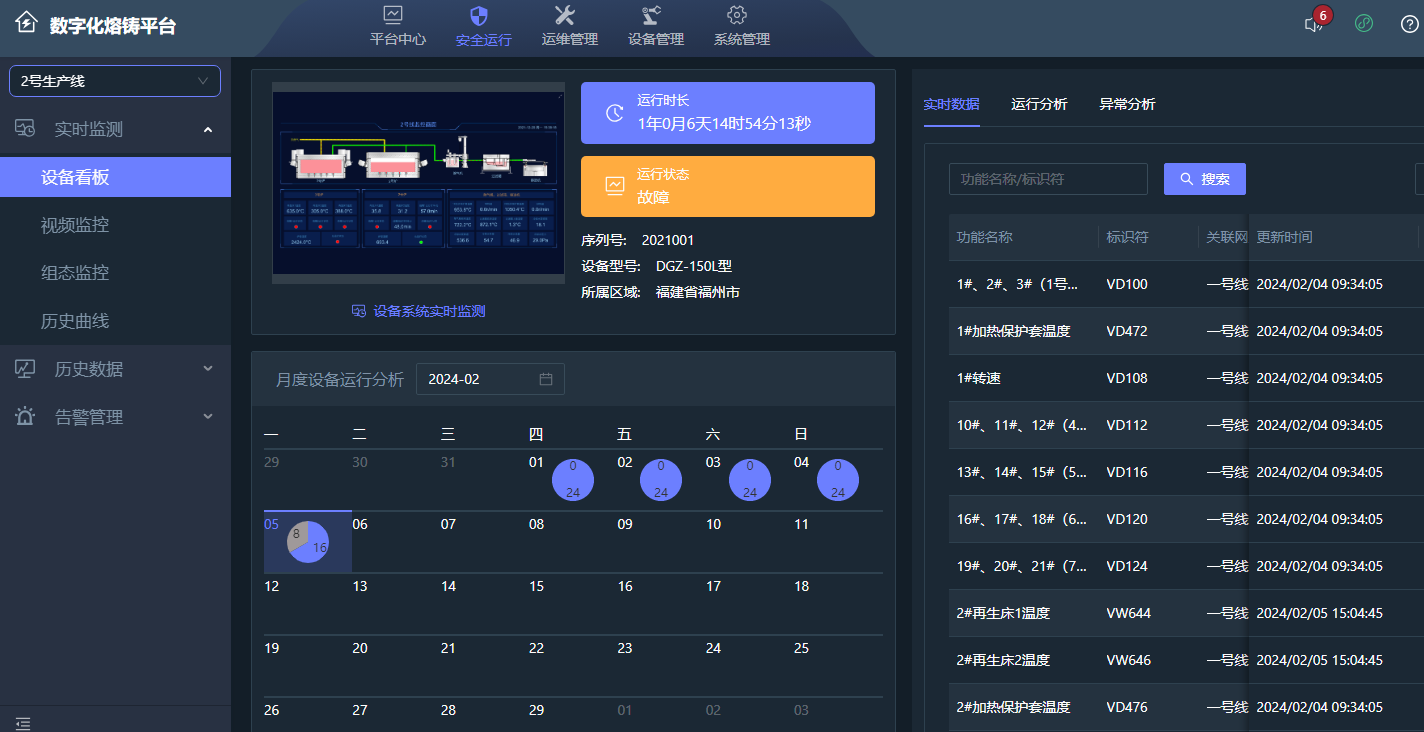This screenshot has height=732, width=1424.
Task: Open the calendar icon beside 2024-02
Action: [x=548, y=379]
